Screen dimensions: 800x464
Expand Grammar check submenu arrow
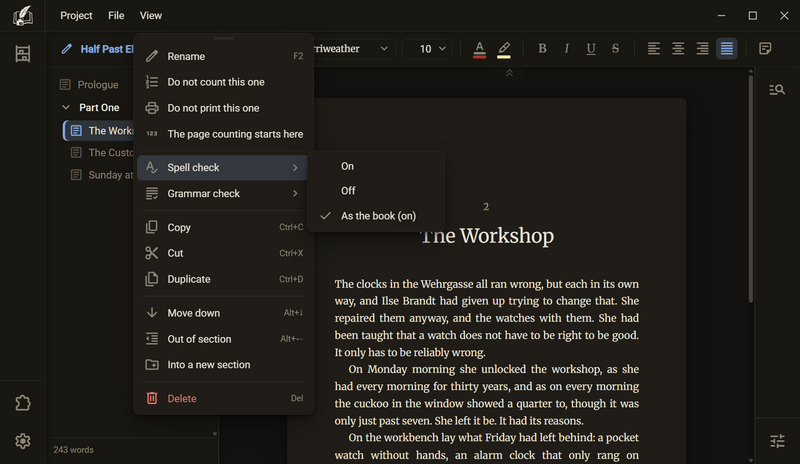point(295,193)
